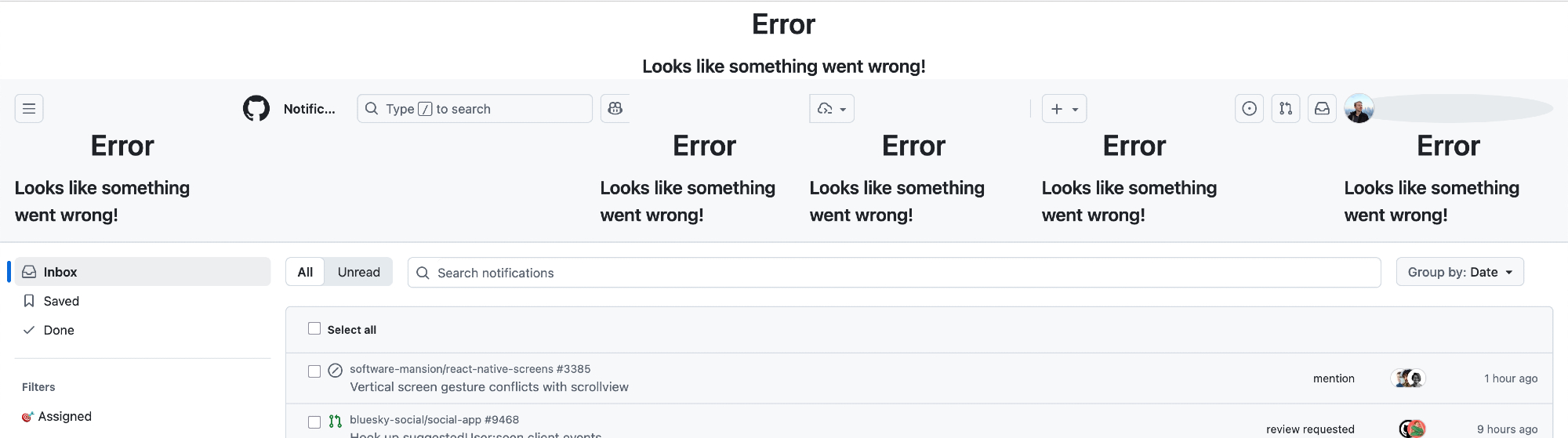Open the Saved notifications list
The width and height of the screenshot is (1568, 438).
[x=61, y=301]
